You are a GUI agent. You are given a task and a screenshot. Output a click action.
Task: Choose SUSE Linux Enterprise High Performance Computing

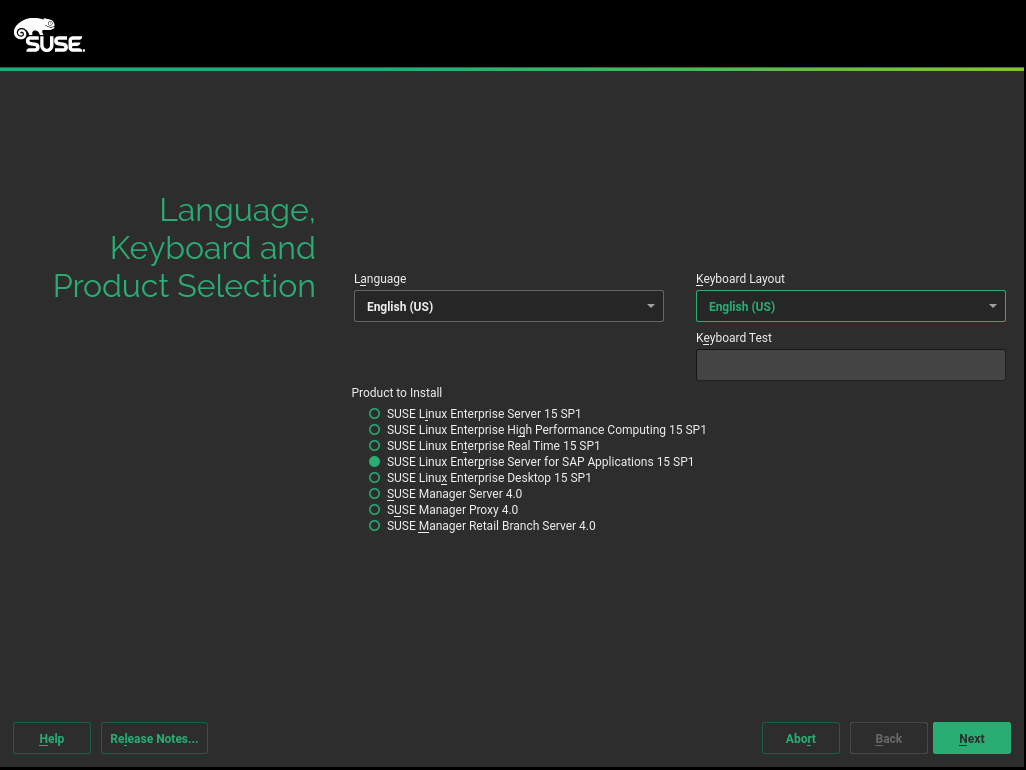[x=375, y=430]
